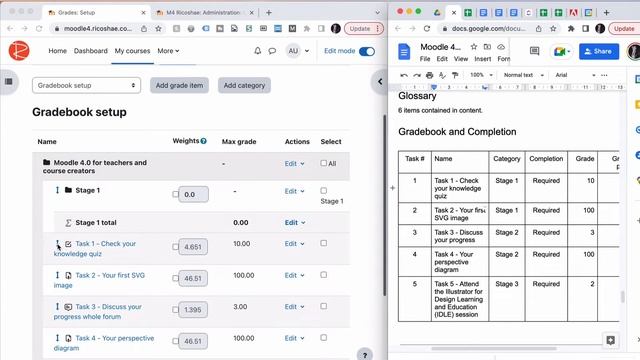Bookmark the Moodle page with star

(158, 29)
